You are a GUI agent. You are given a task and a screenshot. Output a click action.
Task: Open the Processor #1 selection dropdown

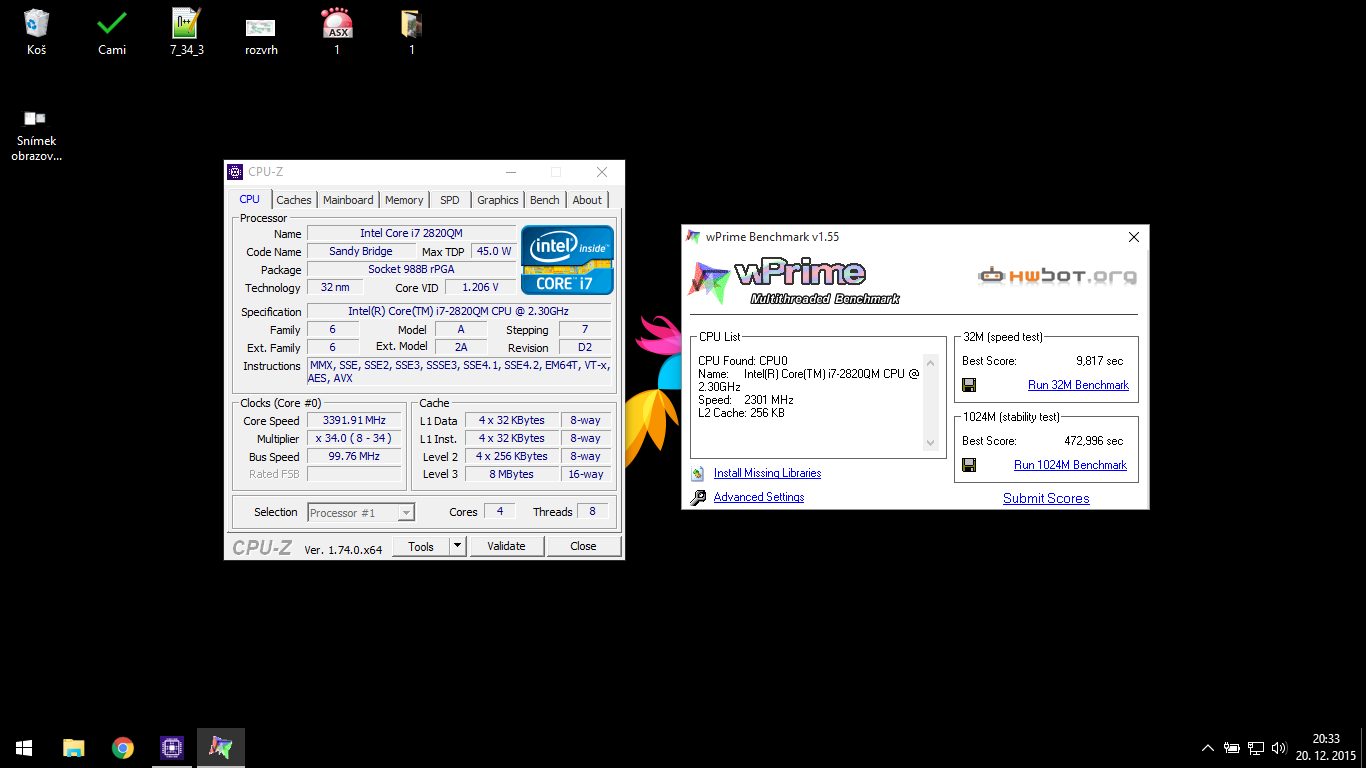click(x=361, y=512)
